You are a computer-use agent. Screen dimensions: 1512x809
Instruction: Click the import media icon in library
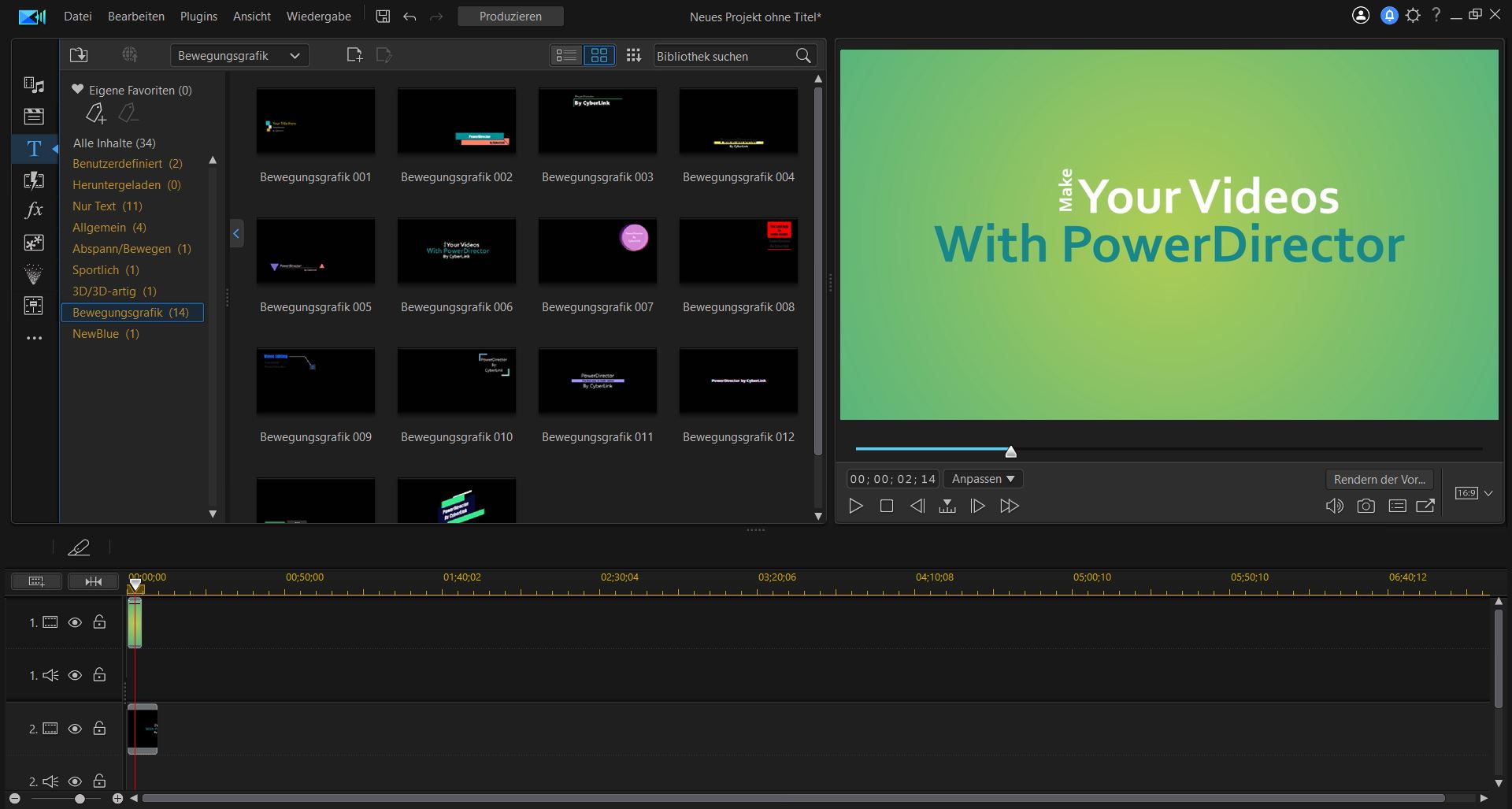click(x=79, y=55)
